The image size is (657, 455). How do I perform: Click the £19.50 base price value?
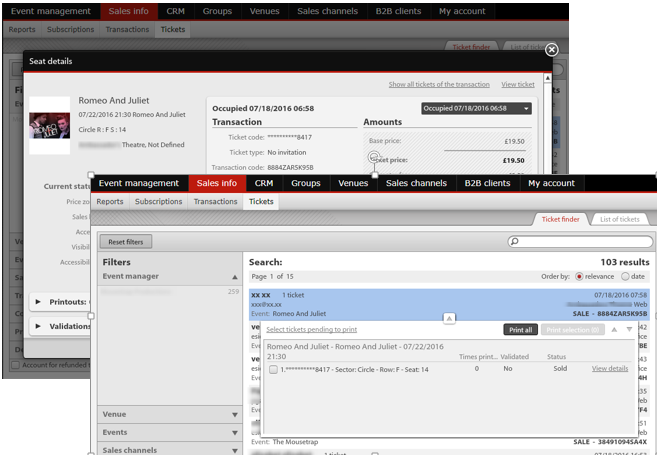coord(514,141)
